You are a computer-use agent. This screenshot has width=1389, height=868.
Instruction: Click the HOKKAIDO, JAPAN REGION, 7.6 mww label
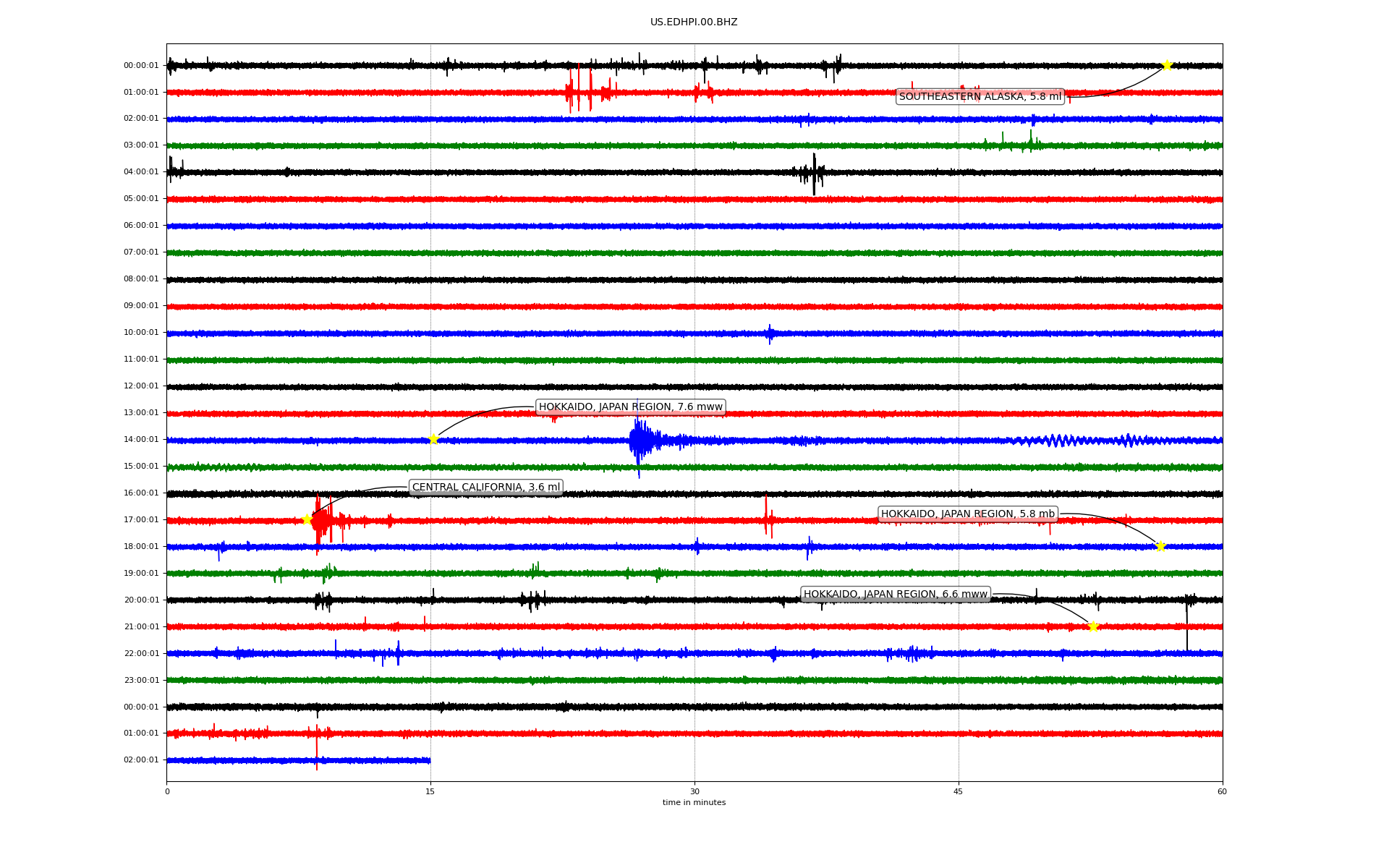pyautogui.click(x=630, y=407)
